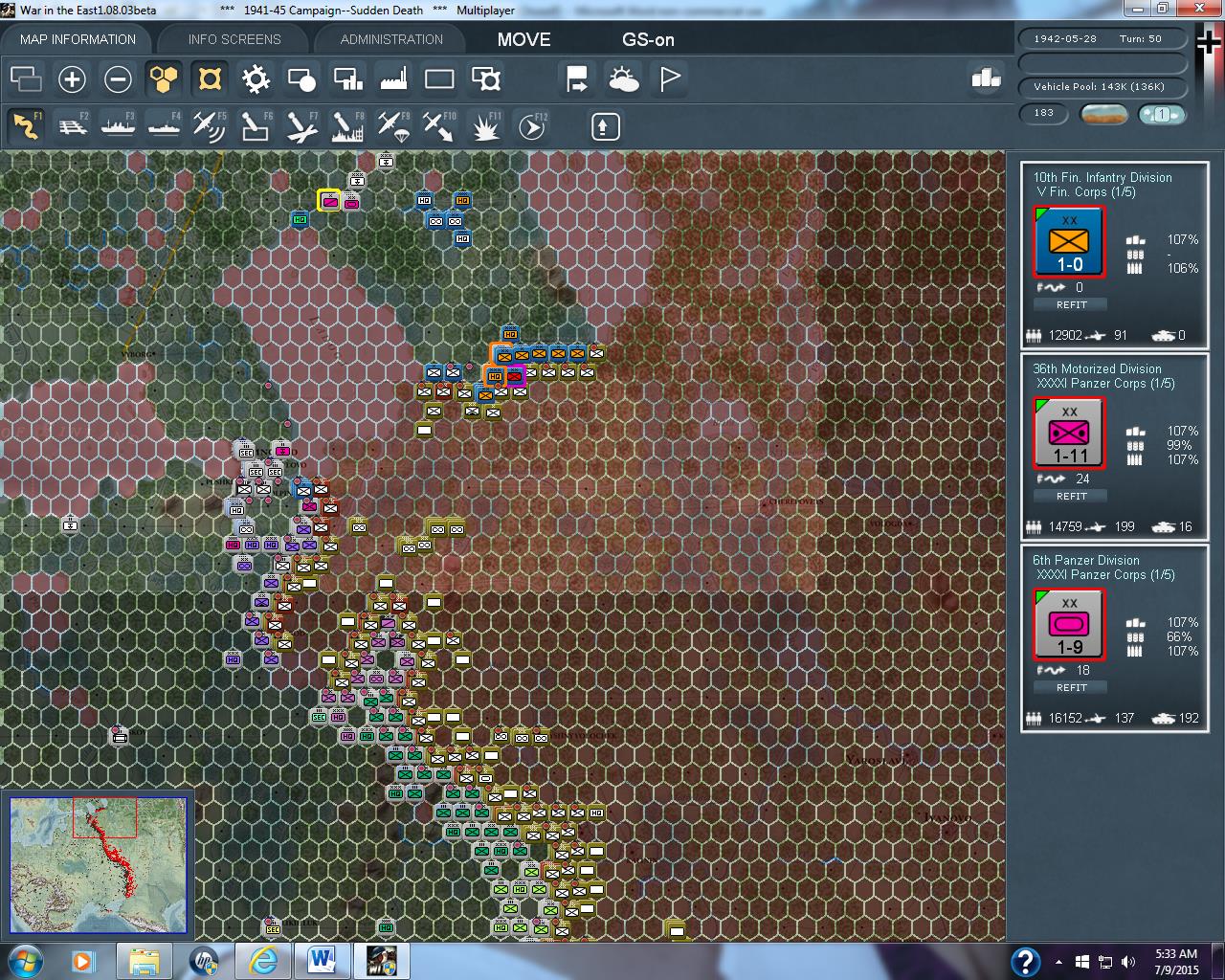Toggle REFIT for 10th Fin. Infantry Division
The image size is (1225, 980).
pos(1071,304)
